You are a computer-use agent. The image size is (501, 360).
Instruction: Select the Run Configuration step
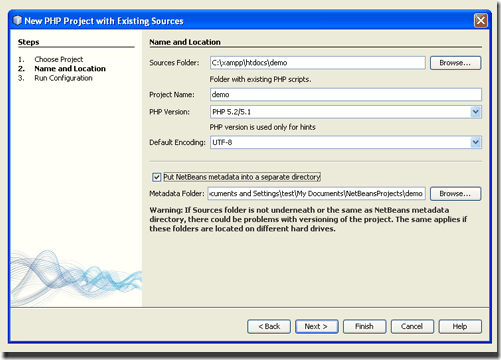click(x=63, y=78)
